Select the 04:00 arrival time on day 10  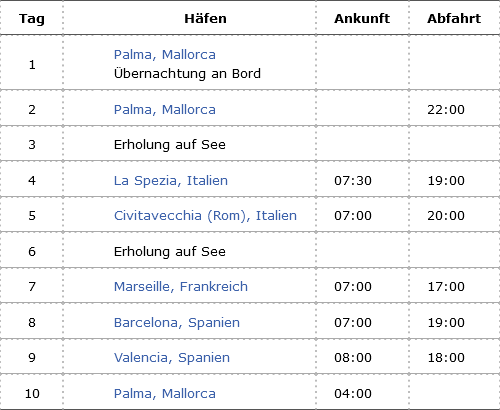pyautogui.click(x=353, y=394)
